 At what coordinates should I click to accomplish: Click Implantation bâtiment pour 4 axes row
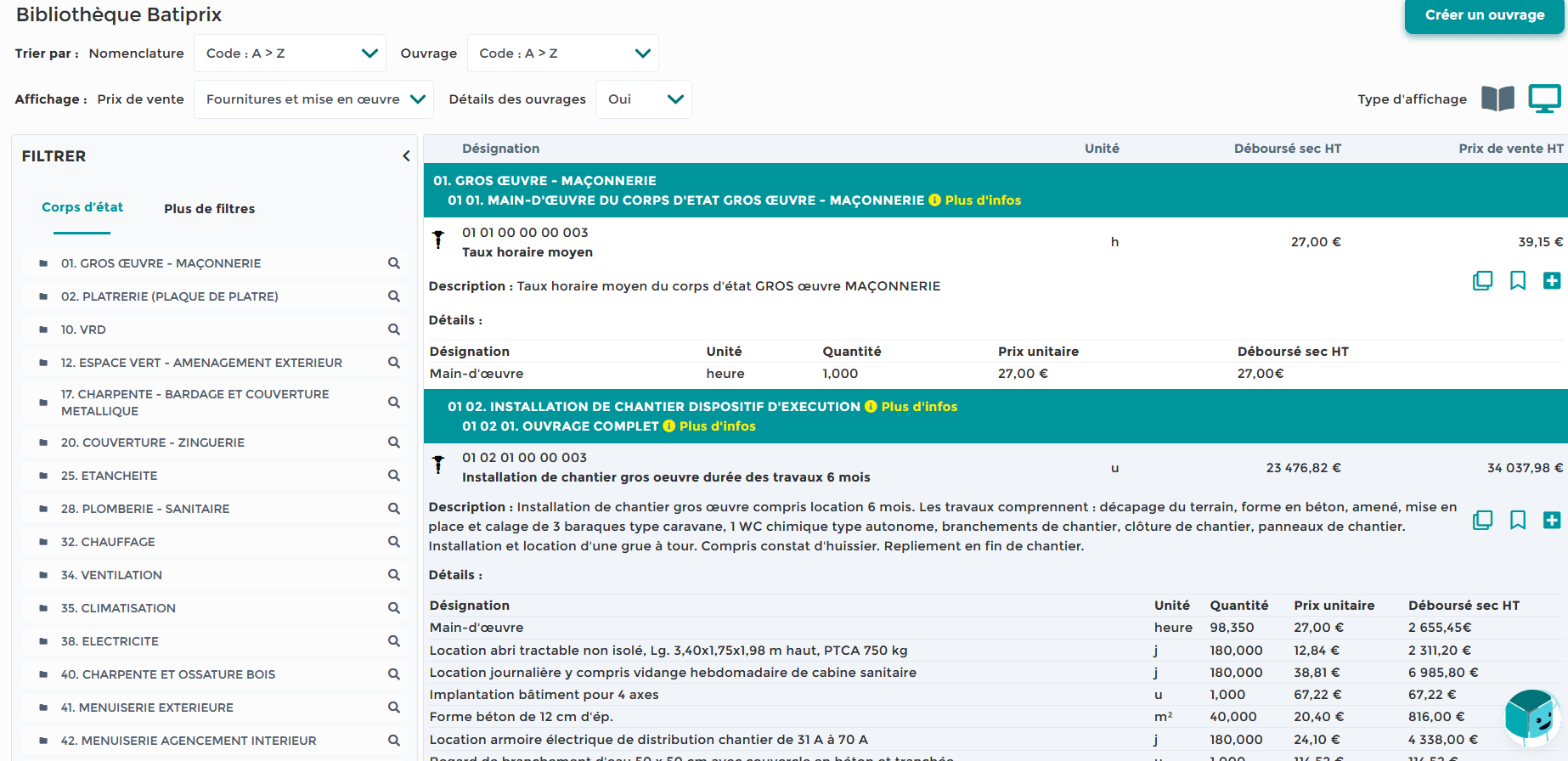pyautogui.click(x=996, y=695)
